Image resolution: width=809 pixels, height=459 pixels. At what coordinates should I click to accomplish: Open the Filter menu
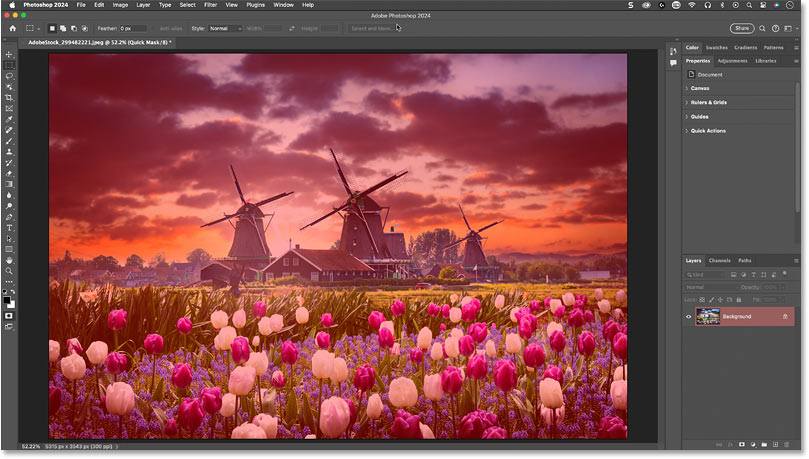(211, 5)
